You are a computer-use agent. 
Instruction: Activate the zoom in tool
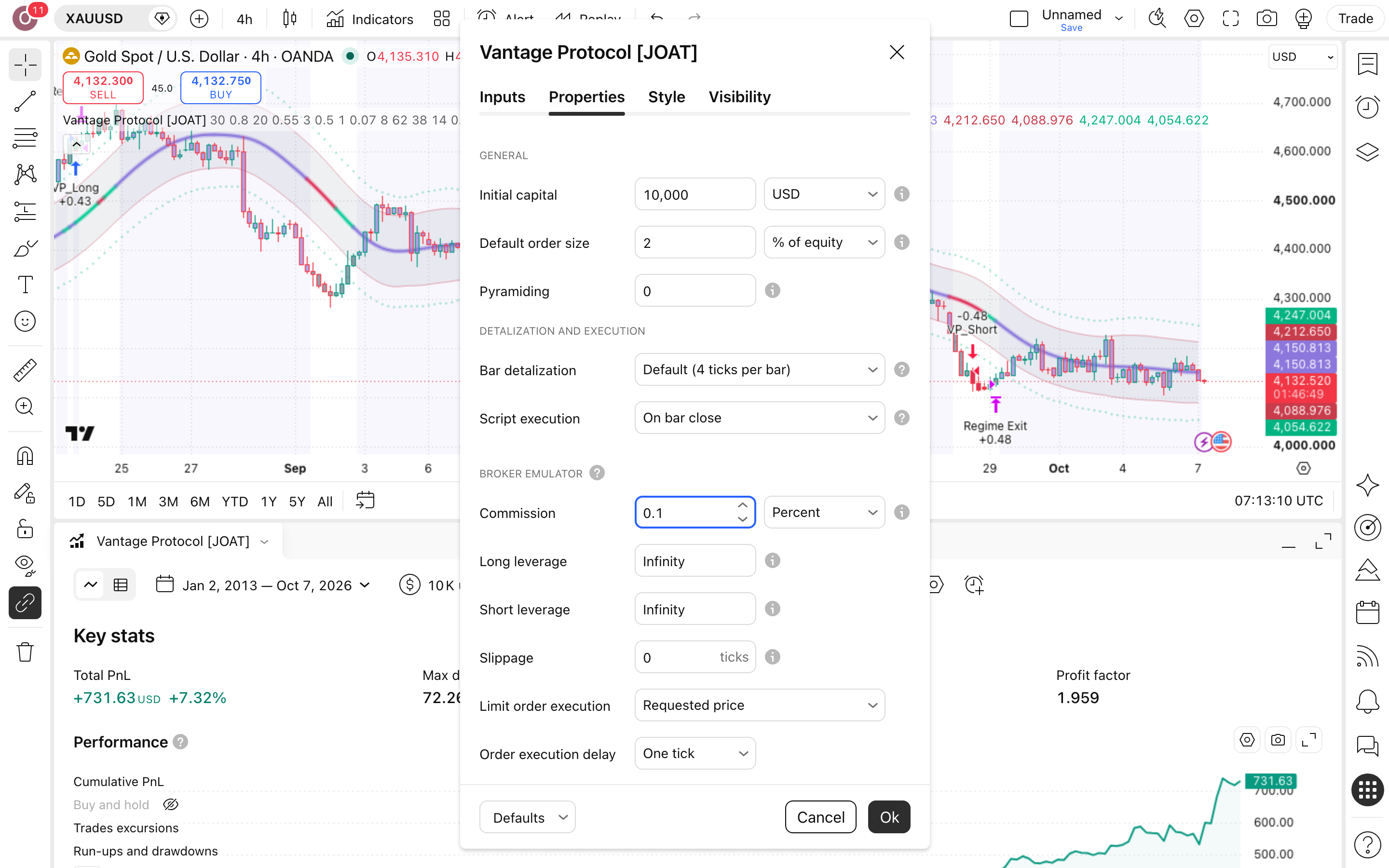click(25, 407)
